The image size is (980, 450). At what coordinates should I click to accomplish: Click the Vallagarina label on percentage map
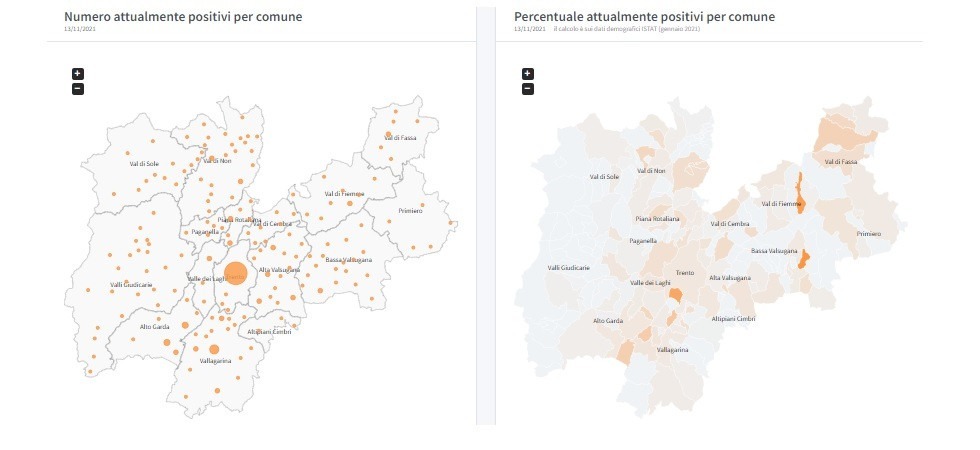[x=672, y=350]
